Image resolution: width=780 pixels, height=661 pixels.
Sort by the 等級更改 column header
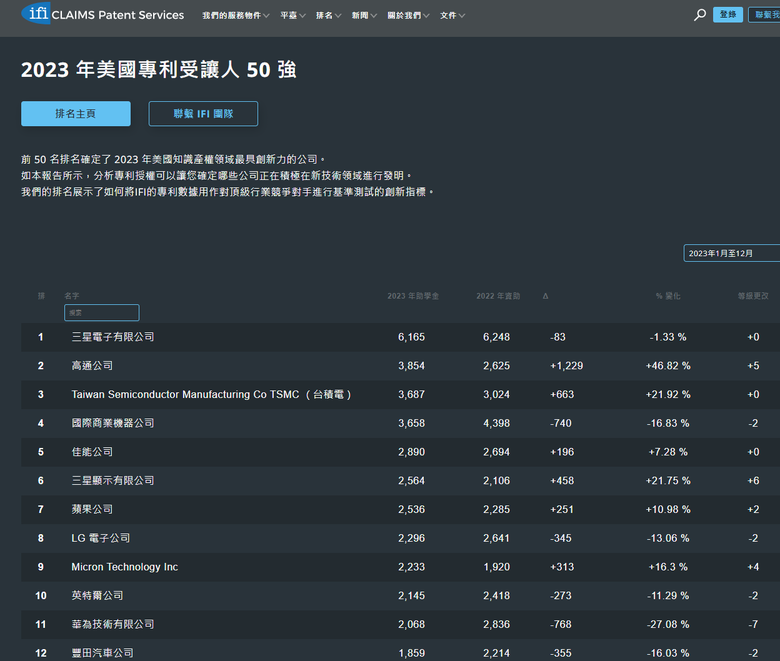(753, 296)
